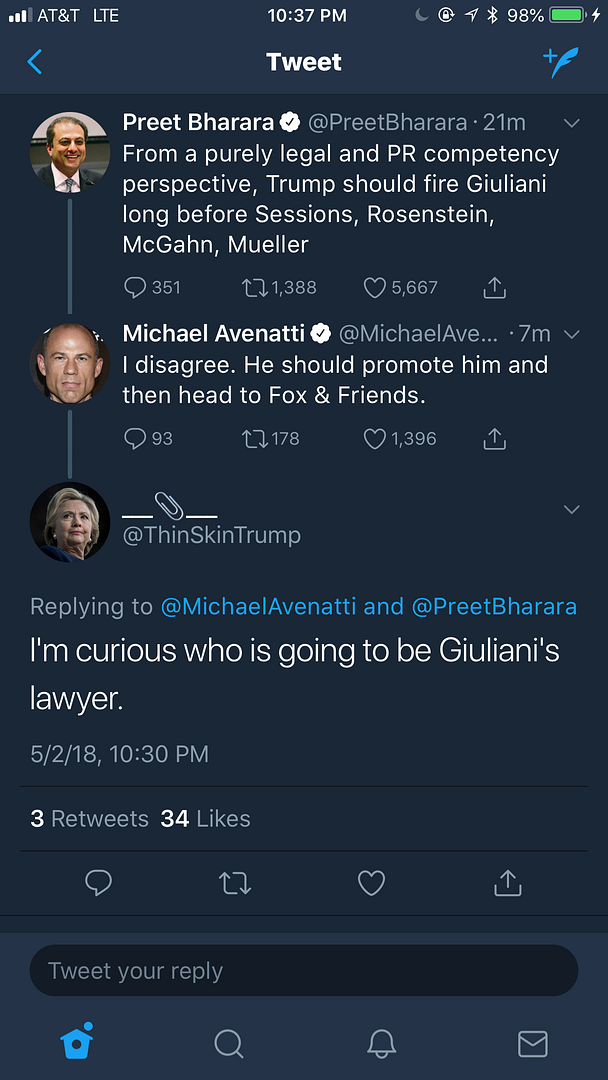Open the Messages envelope tab
Screen dimensions: 608x1080
532,1043
